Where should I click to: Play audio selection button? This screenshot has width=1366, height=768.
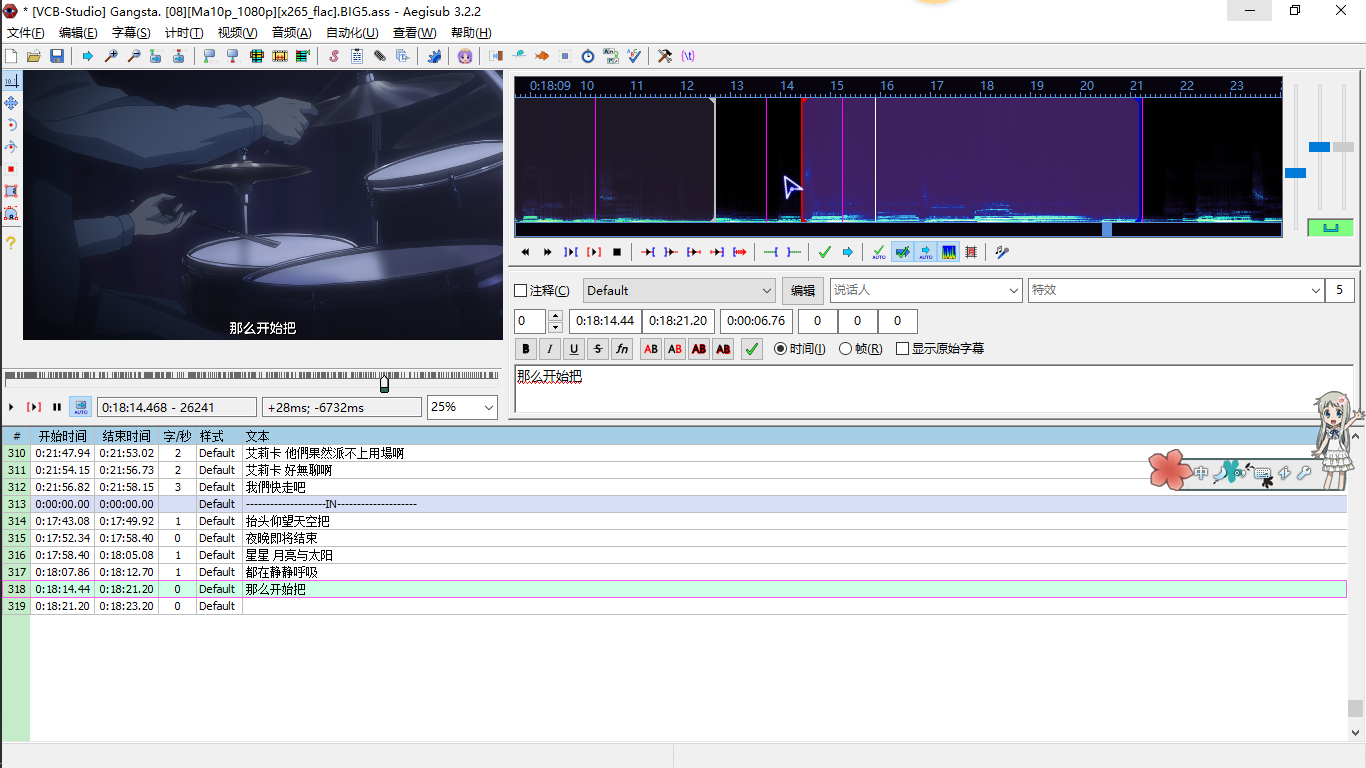tap(571, 252)
